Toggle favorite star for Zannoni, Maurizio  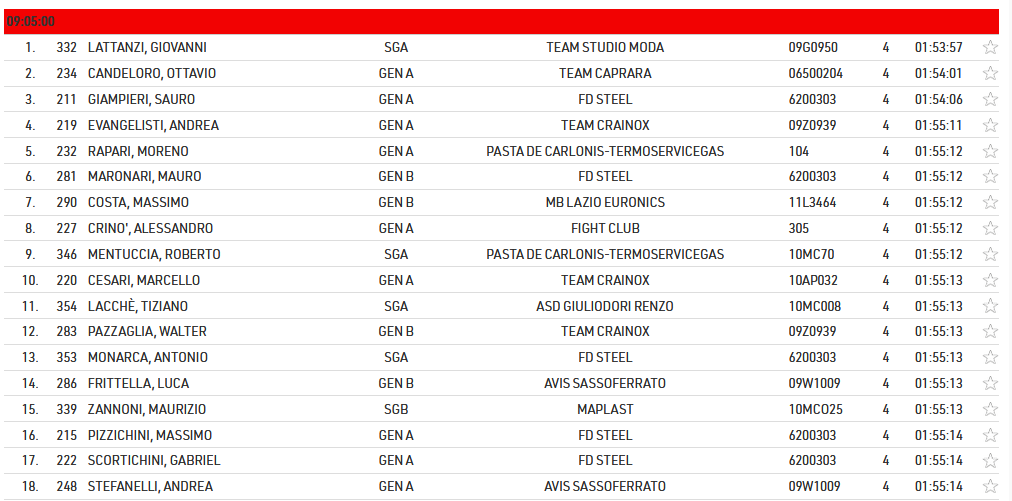pos(990,409)
